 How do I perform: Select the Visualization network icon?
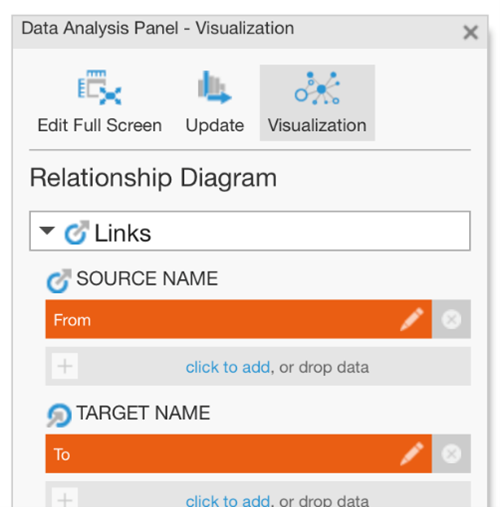click(x=317, y=88)
